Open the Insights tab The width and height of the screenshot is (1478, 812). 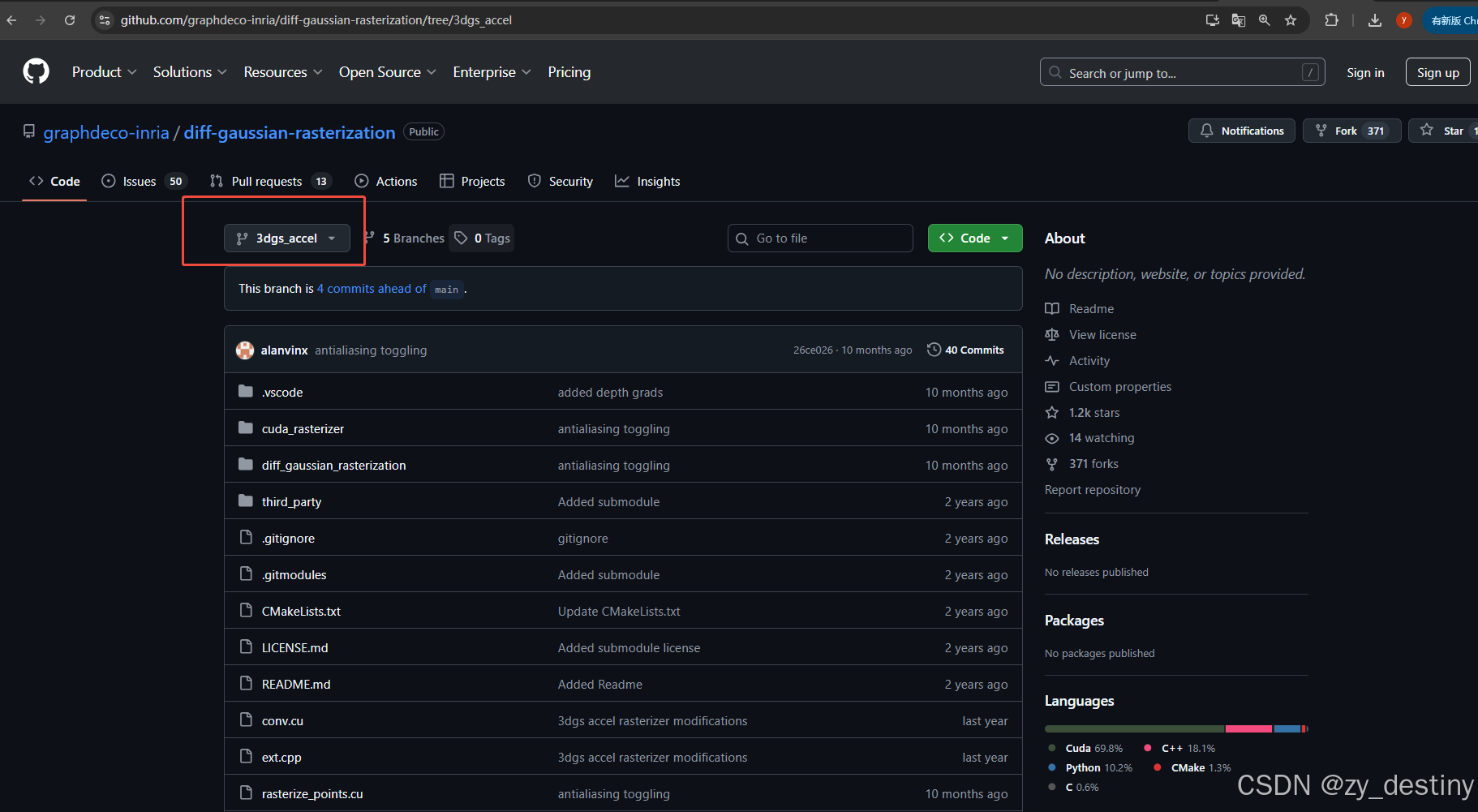point(647,181)
